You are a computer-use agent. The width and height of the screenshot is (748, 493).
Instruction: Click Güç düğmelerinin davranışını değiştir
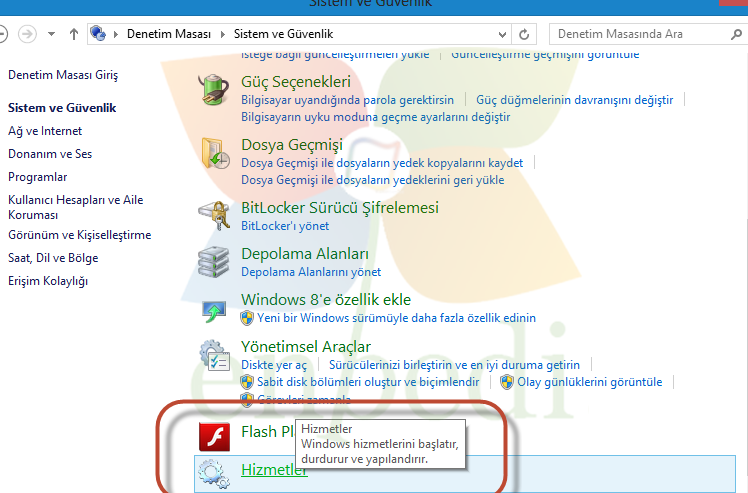point(574,100)
